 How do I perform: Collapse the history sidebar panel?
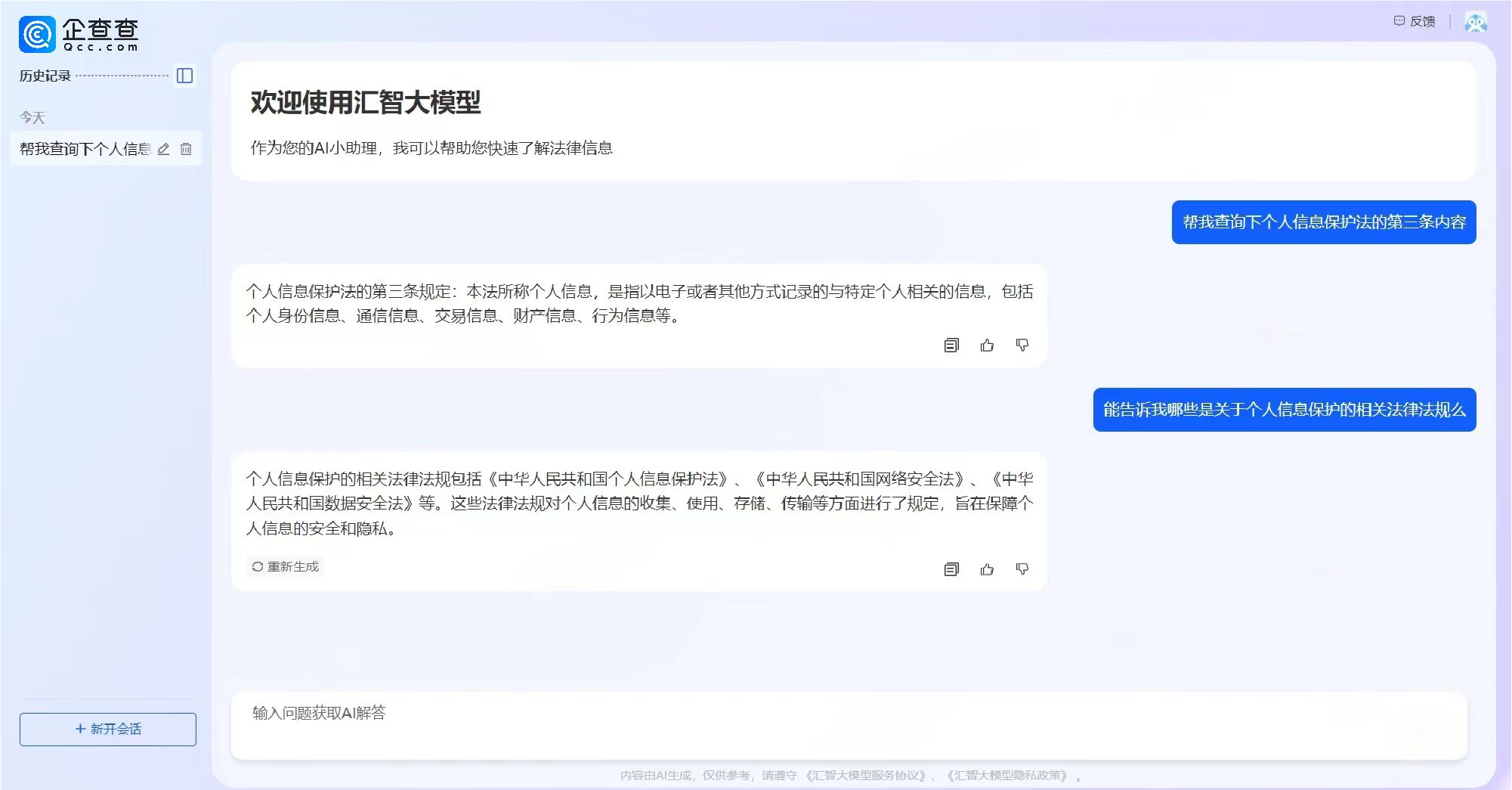click(184, 76)
